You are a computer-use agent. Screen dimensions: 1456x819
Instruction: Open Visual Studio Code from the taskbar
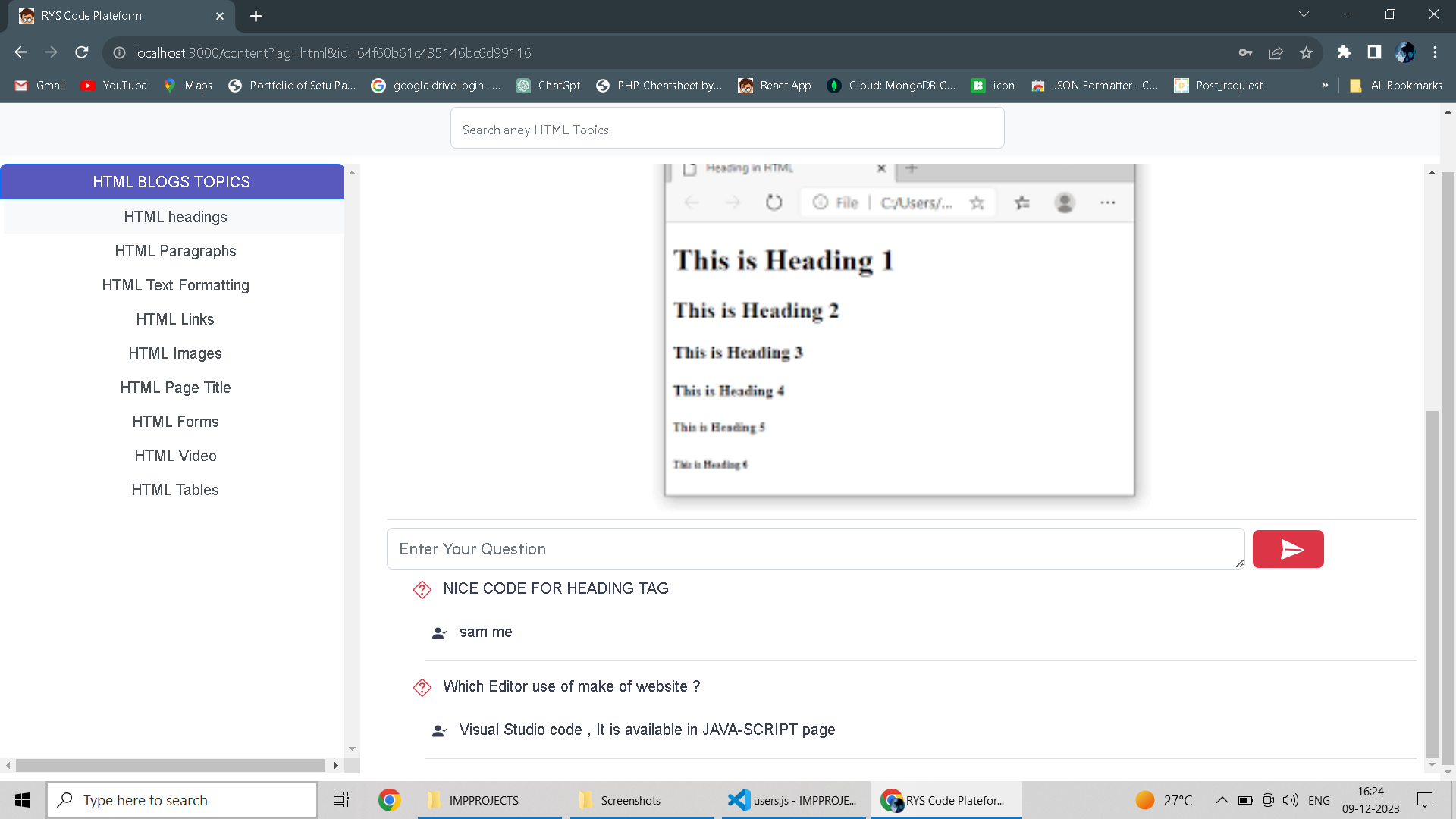pos(792,800)
